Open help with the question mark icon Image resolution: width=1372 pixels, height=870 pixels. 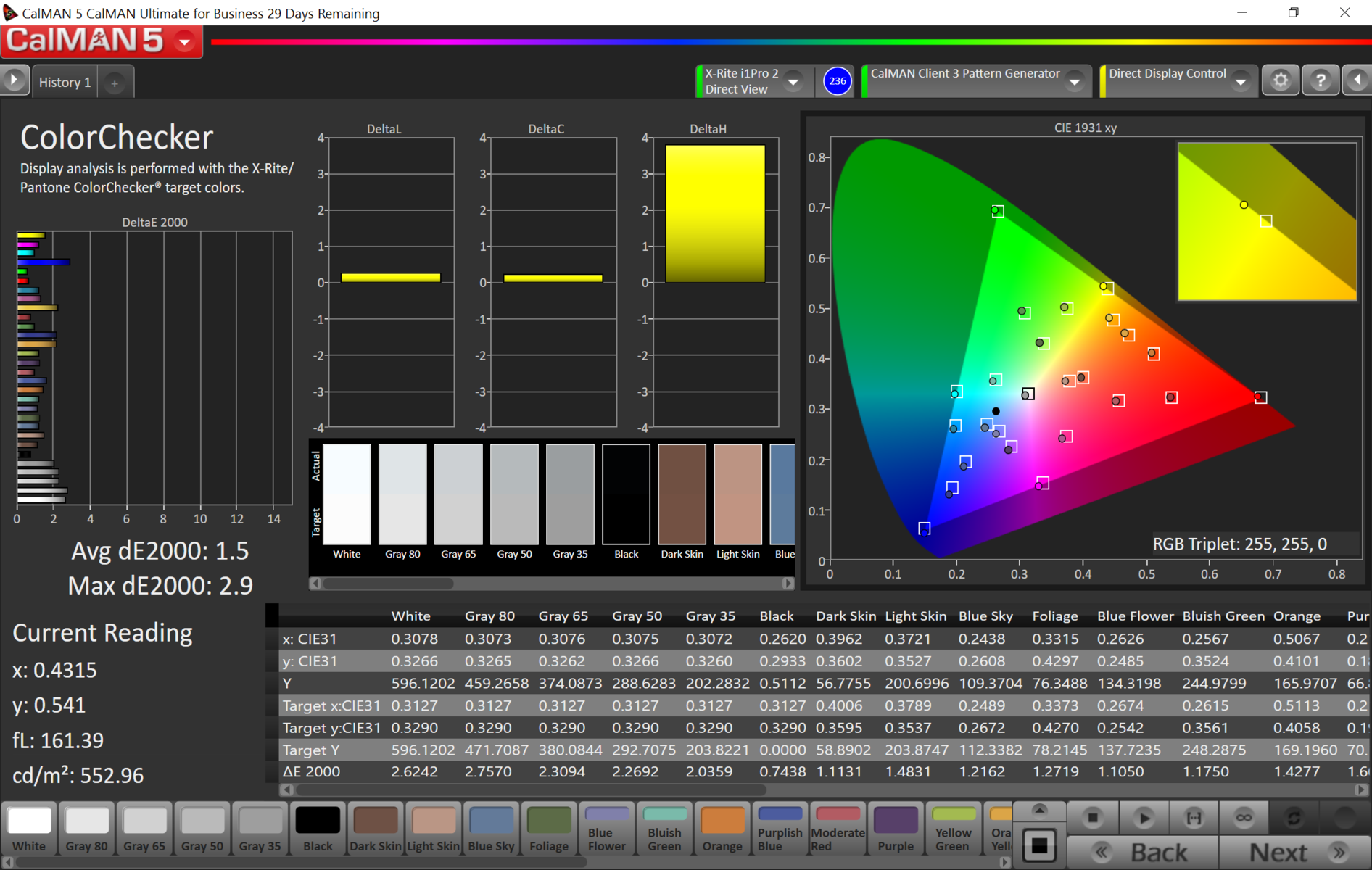tap(1320, 80)
